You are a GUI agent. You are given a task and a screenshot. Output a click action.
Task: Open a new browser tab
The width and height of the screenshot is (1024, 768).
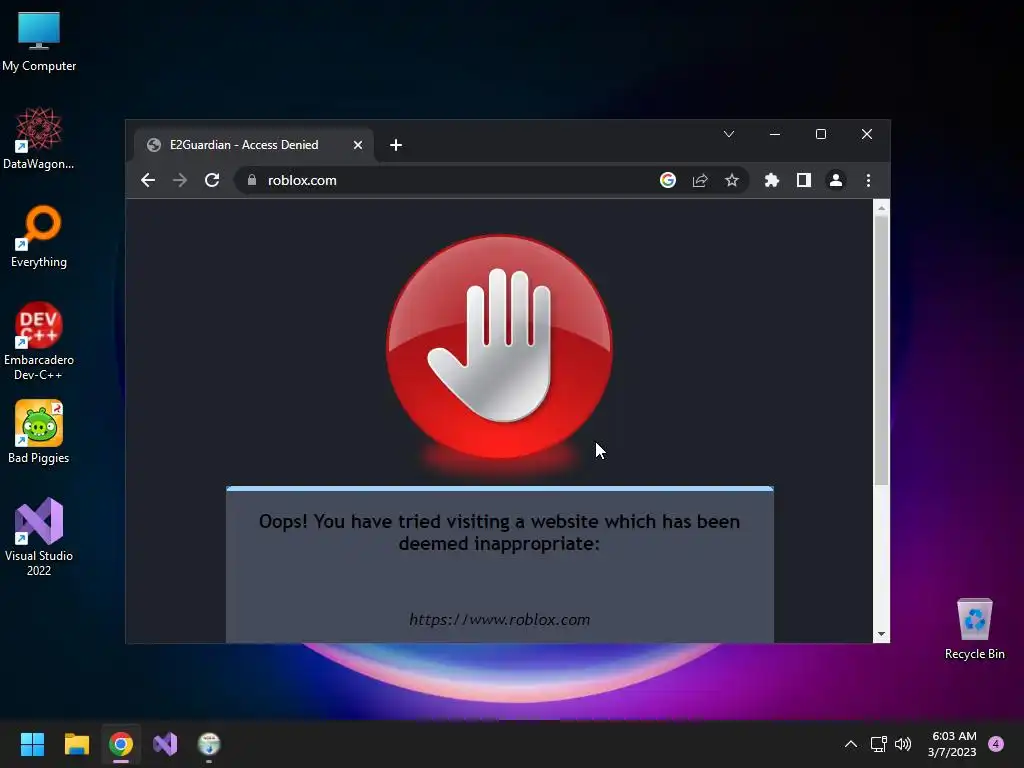(396, 145)
